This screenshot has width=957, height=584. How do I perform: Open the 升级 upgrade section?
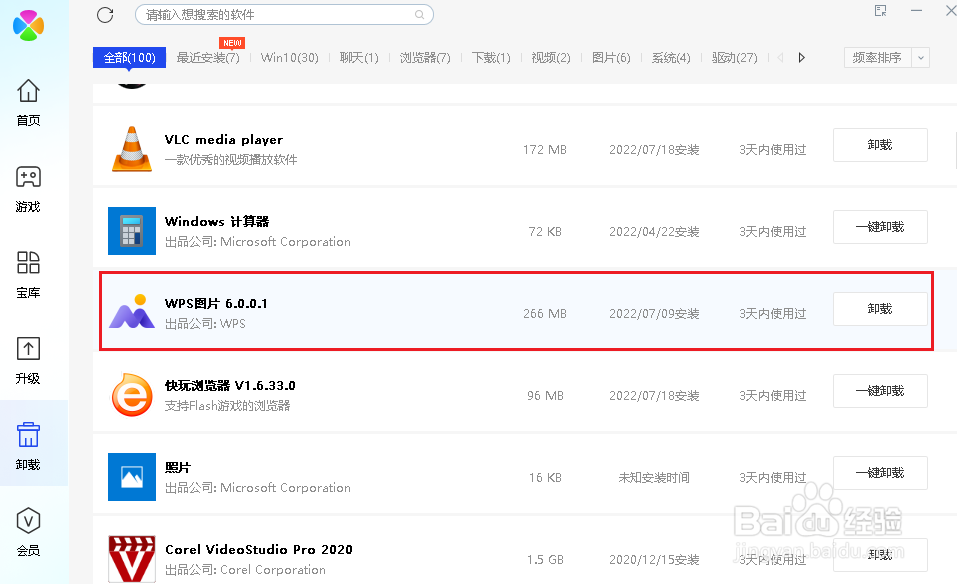(28, 361)
